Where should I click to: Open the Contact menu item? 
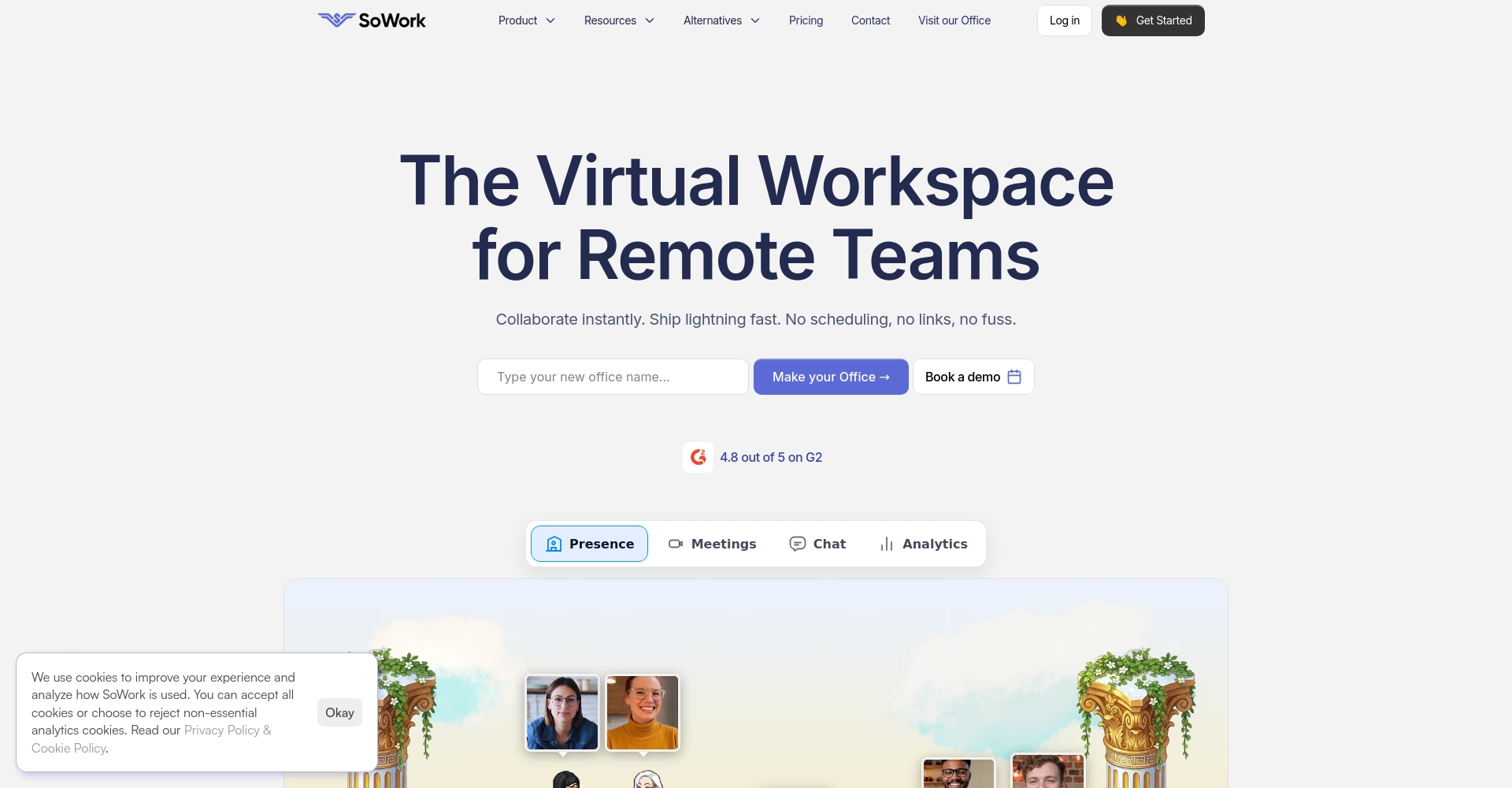point(870,20)
